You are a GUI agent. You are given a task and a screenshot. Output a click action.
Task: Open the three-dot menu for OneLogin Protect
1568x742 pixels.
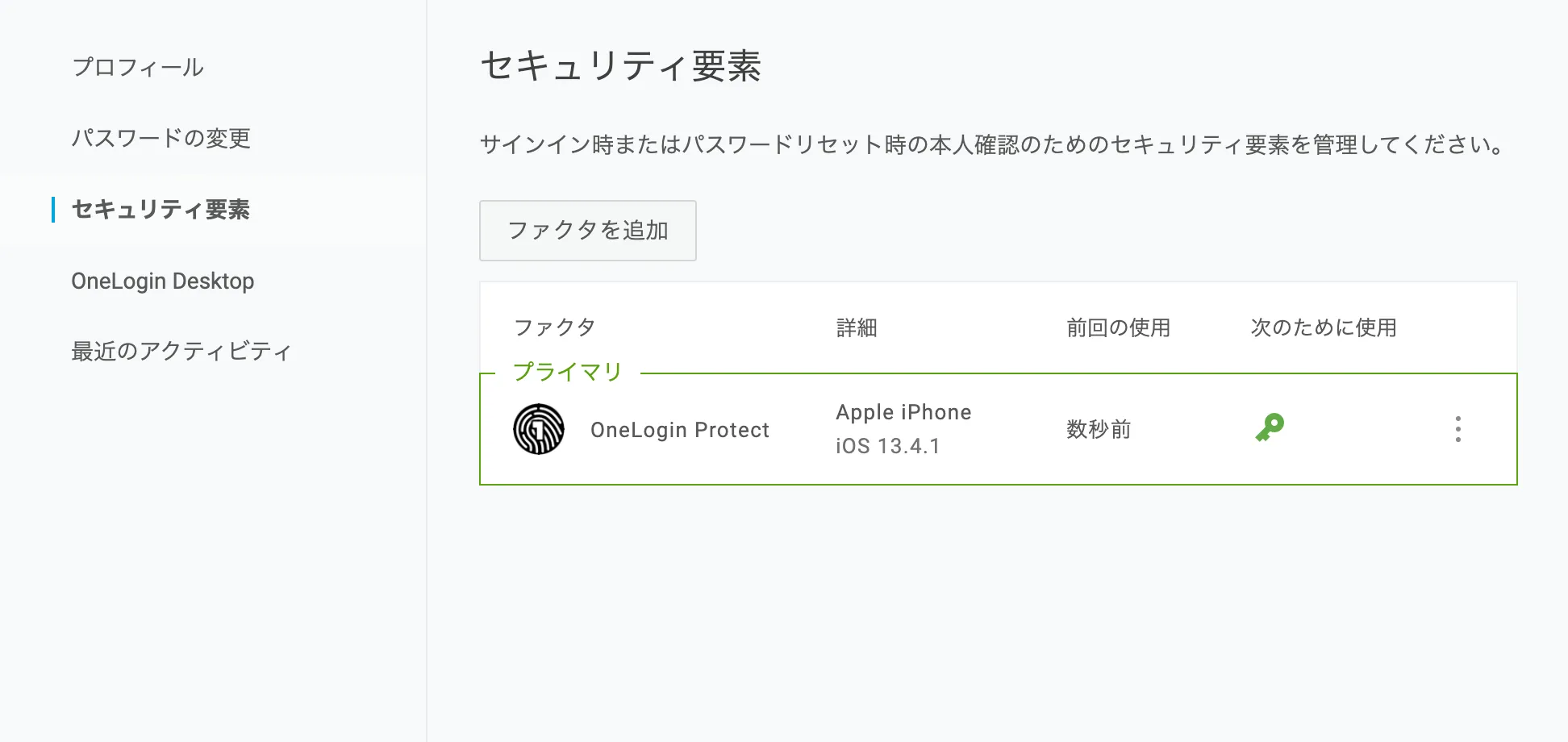click(x=1457, y=429)
